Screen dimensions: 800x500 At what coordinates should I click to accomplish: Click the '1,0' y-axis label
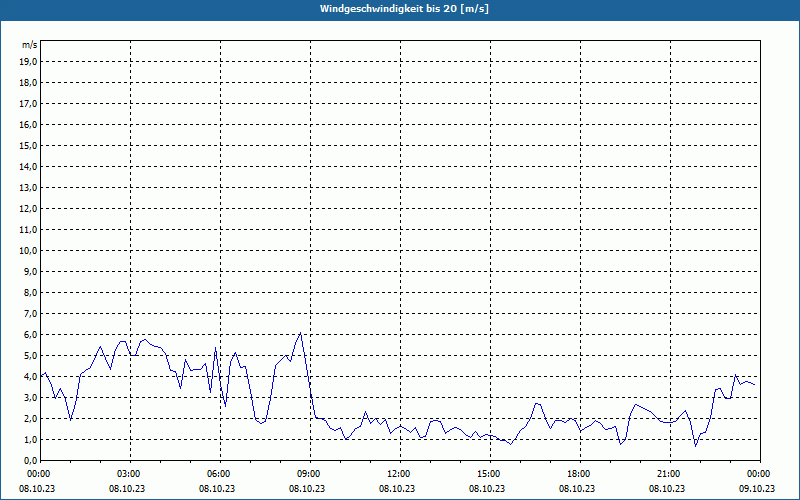(30, 439)
